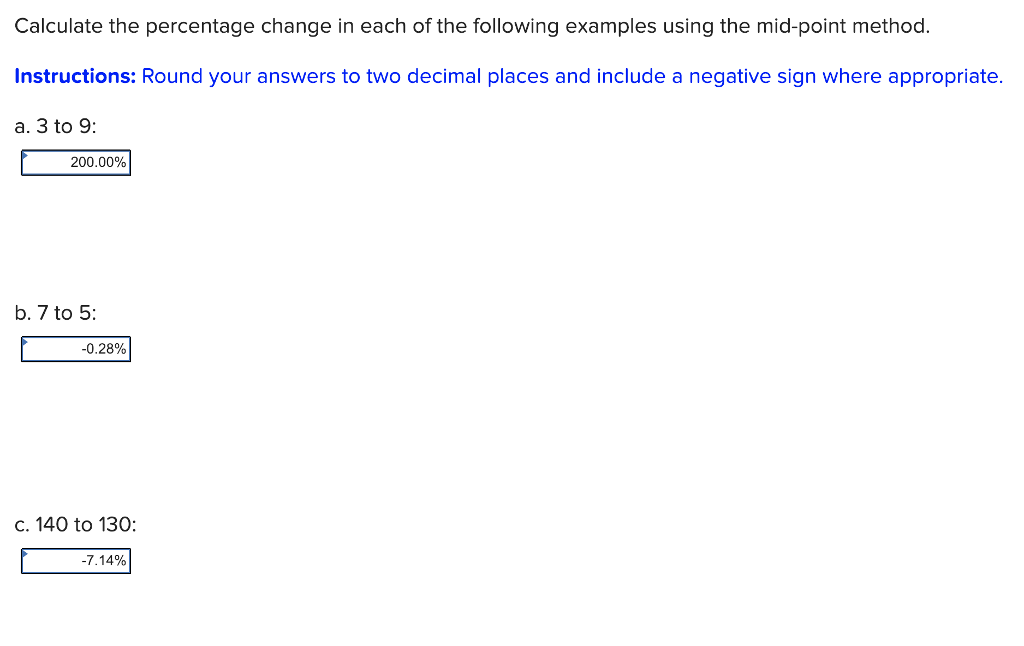Click the -0.28% value inside the second box
Screen dimensions: 1024x646
pos(103,349)
